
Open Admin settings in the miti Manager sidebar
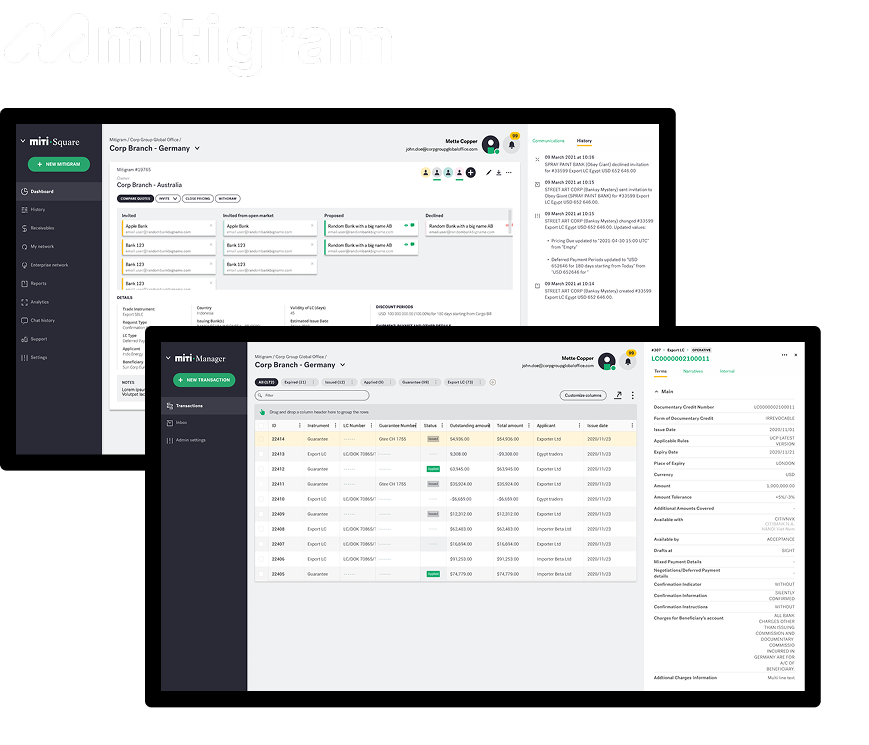click(204, 440)
